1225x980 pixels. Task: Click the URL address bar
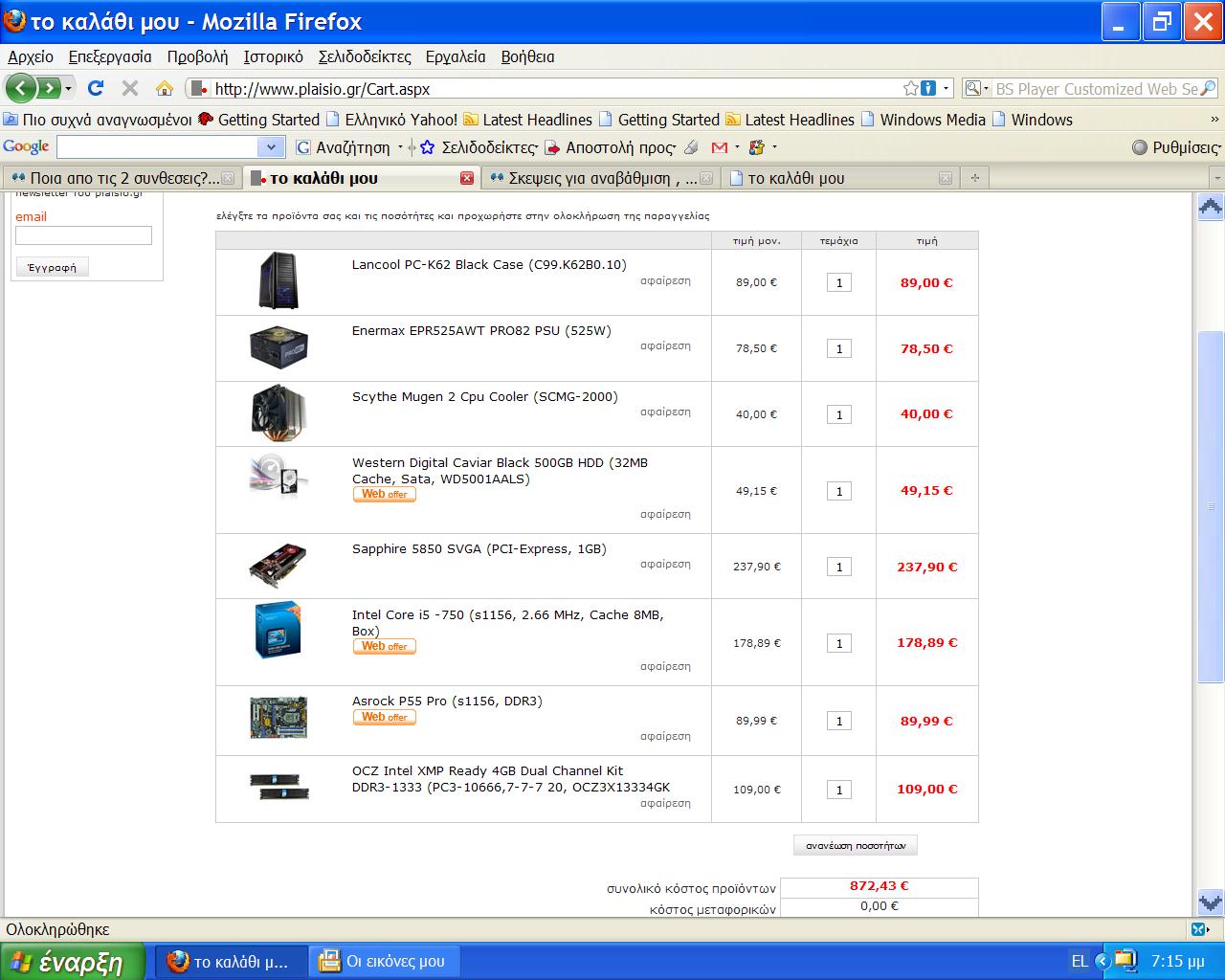point(555,88)
